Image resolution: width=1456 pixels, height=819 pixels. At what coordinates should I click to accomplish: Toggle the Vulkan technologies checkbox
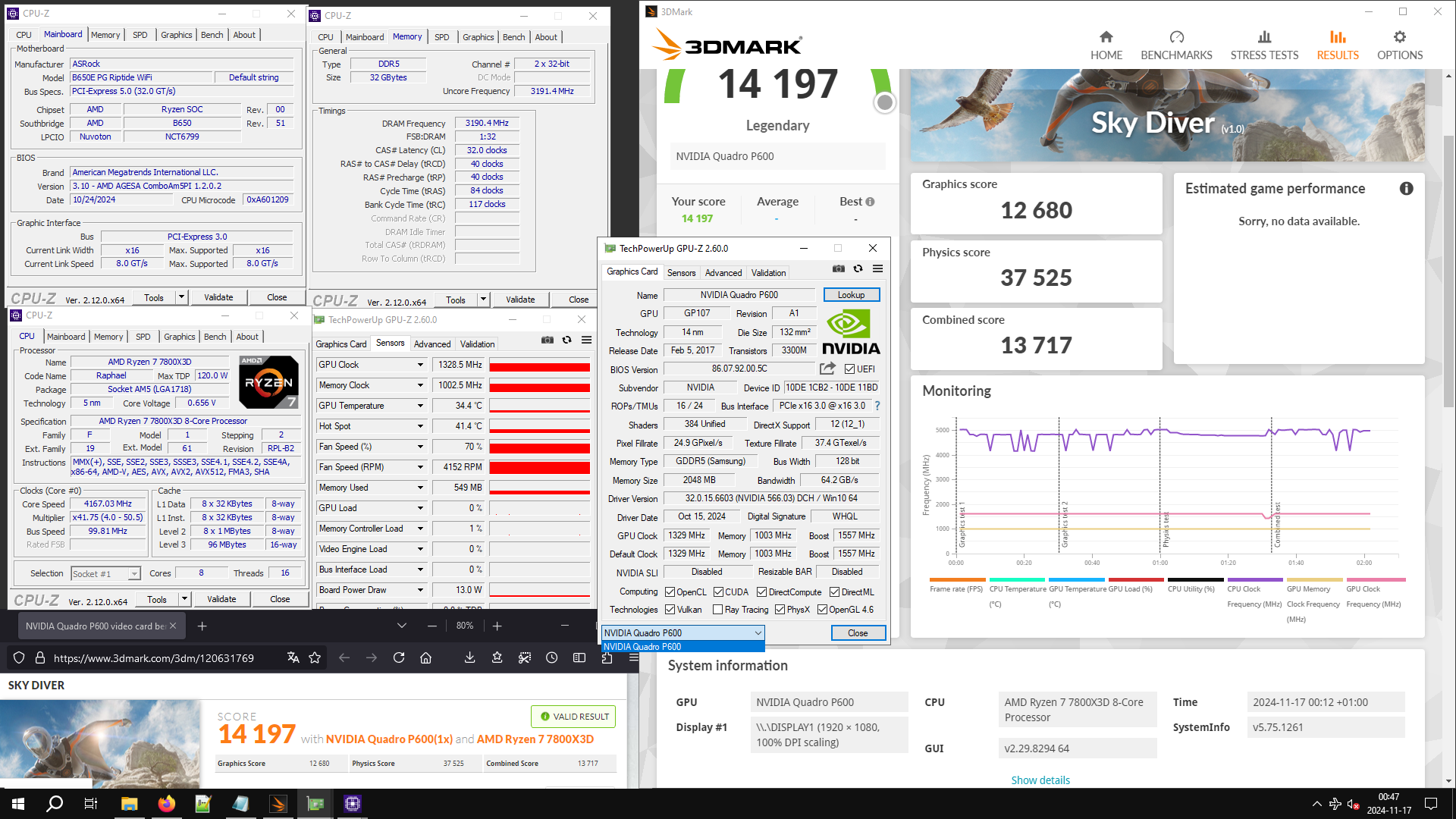[670, 610]
